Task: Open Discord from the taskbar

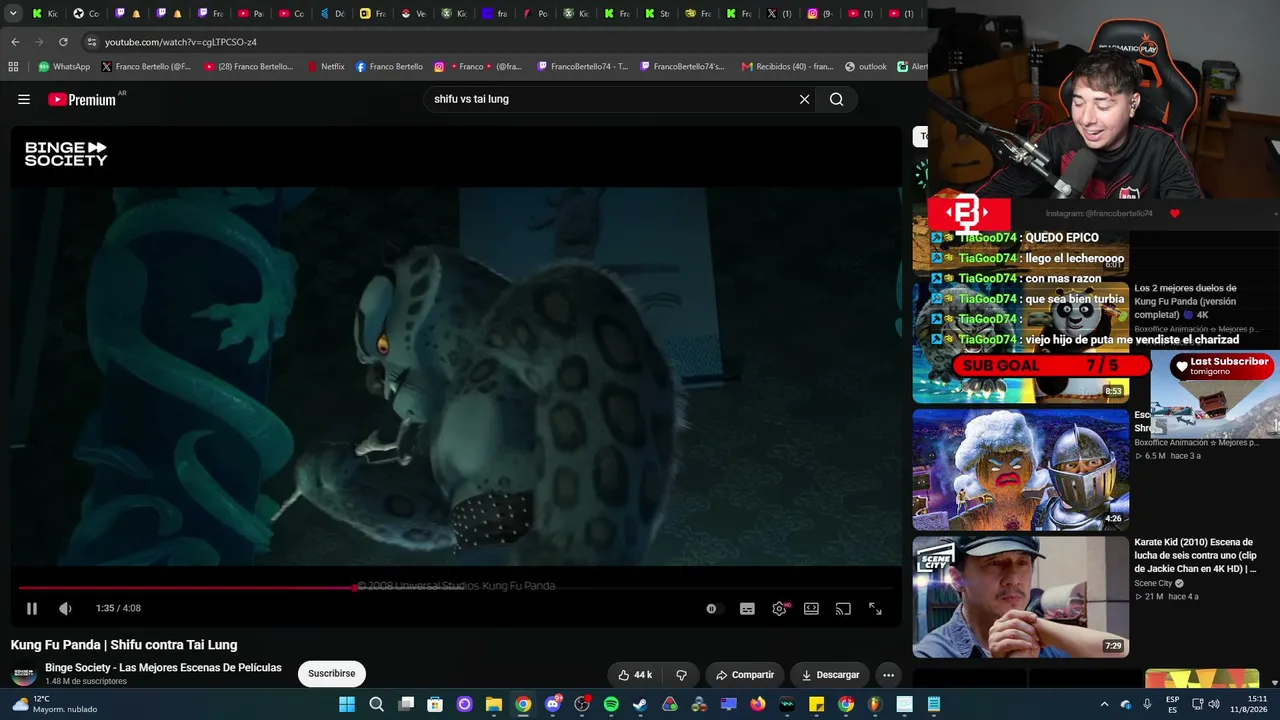Action: (x=552, y=705)
